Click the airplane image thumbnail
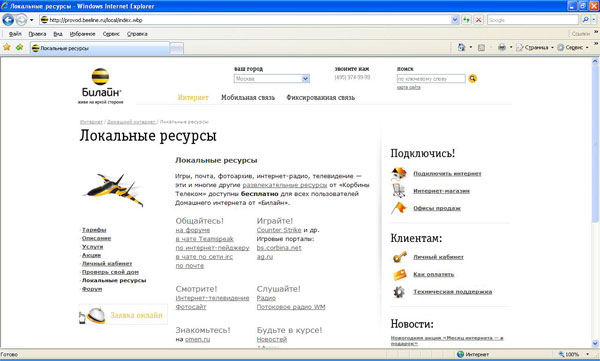The height and width of the screenshot is (361, 600). click(x=114, y=190)
